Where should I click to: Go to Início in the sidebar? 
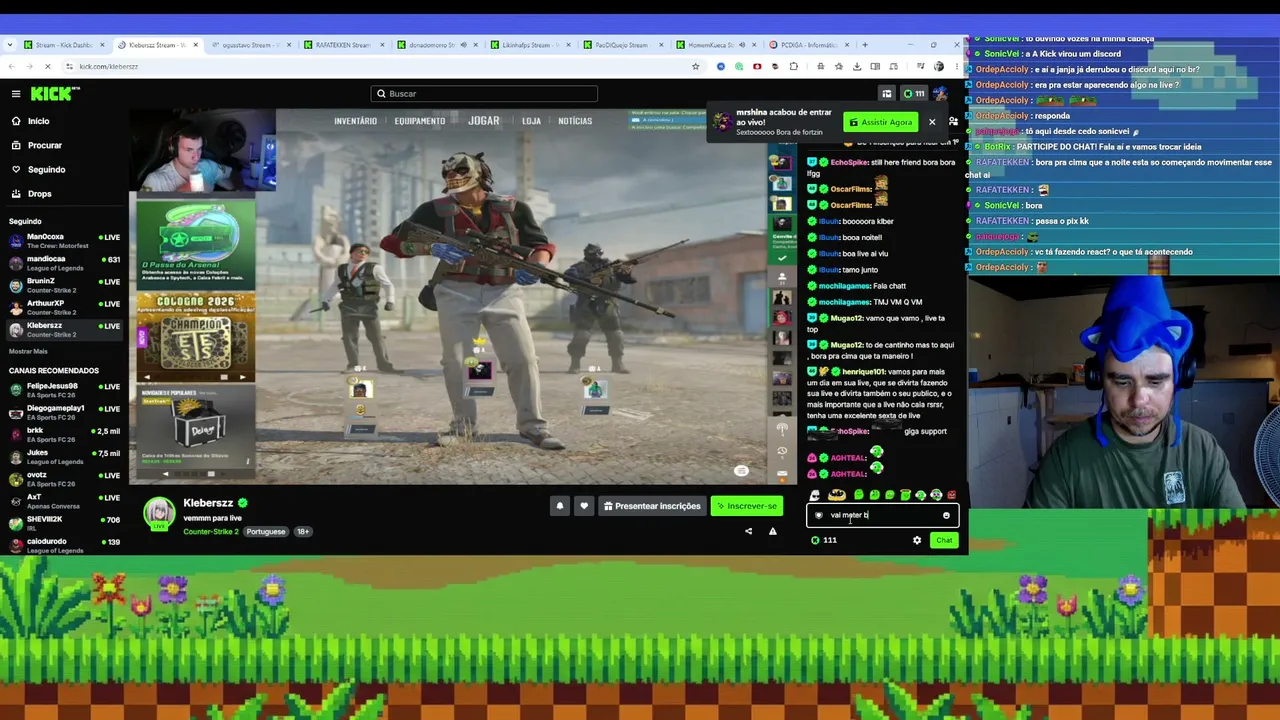pyautogui.click(x=38, y=121)
